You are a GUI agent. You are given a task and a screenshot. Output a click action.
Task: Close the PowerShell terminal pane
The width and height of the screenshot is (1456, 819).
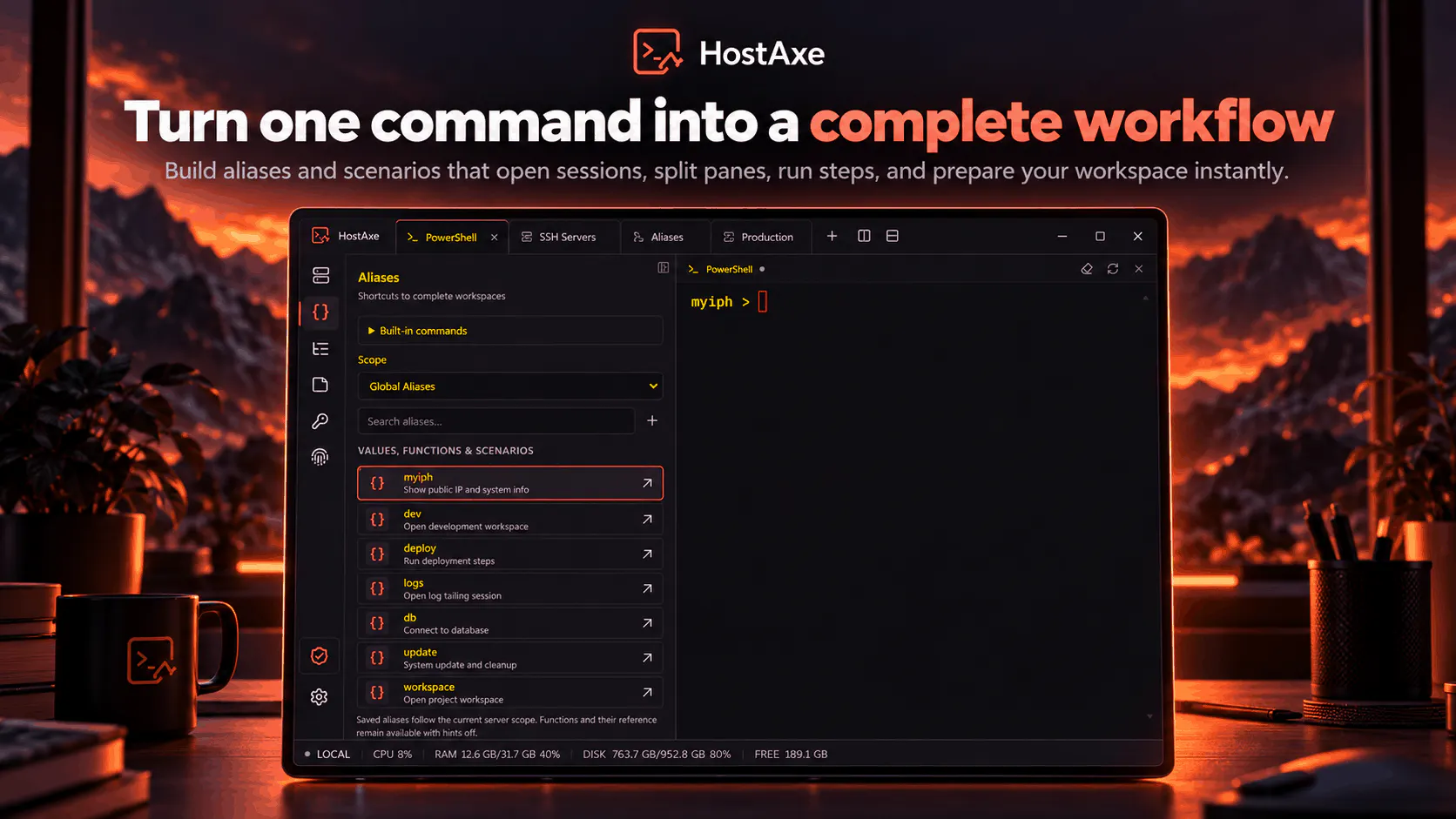click(x=1139, y=269)
